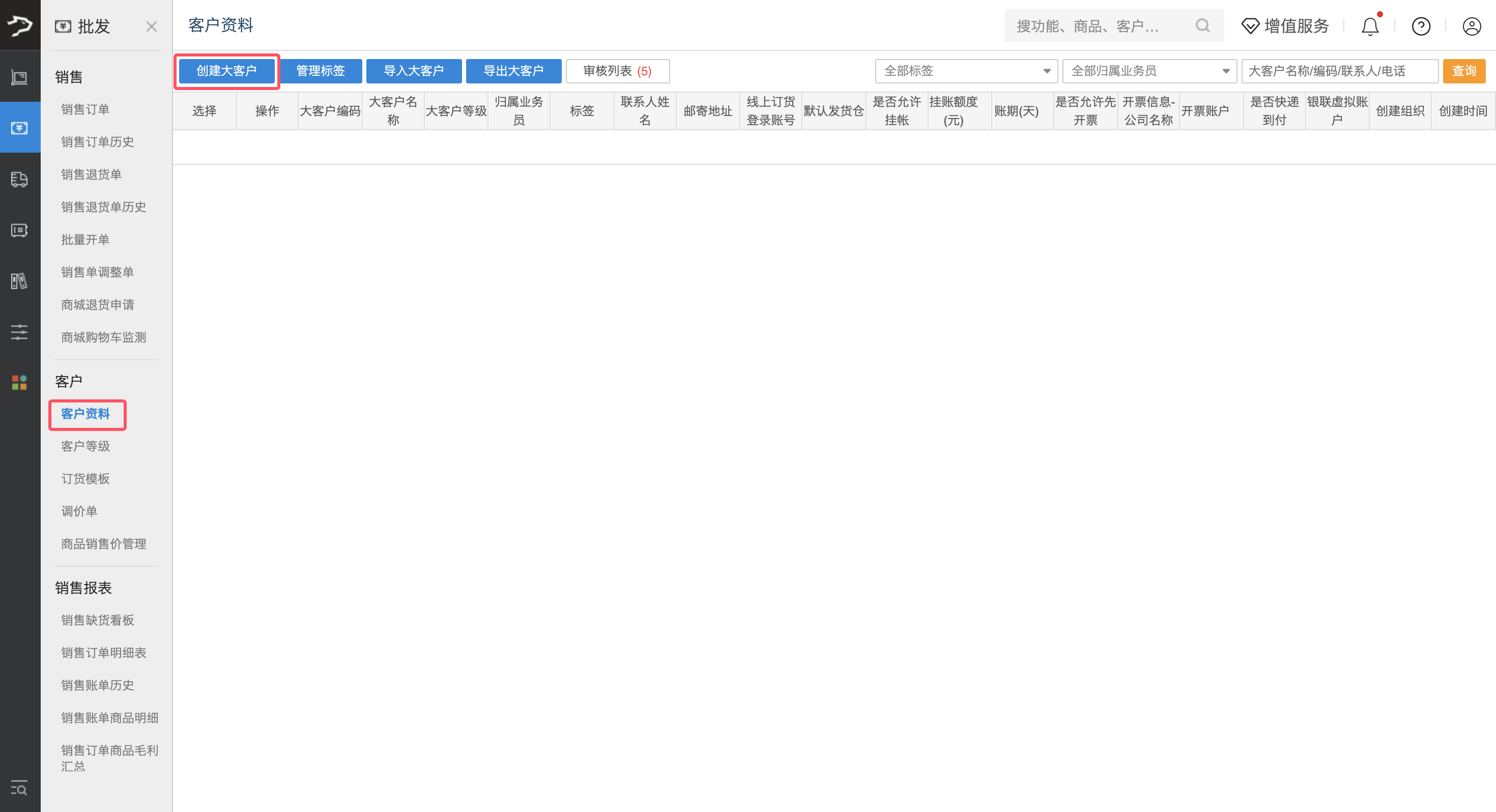Image resolution: width=1496 pixels, height=812 pixels.
Task: Open the 审核列表 (5) button
Action: tap(617, 71)
